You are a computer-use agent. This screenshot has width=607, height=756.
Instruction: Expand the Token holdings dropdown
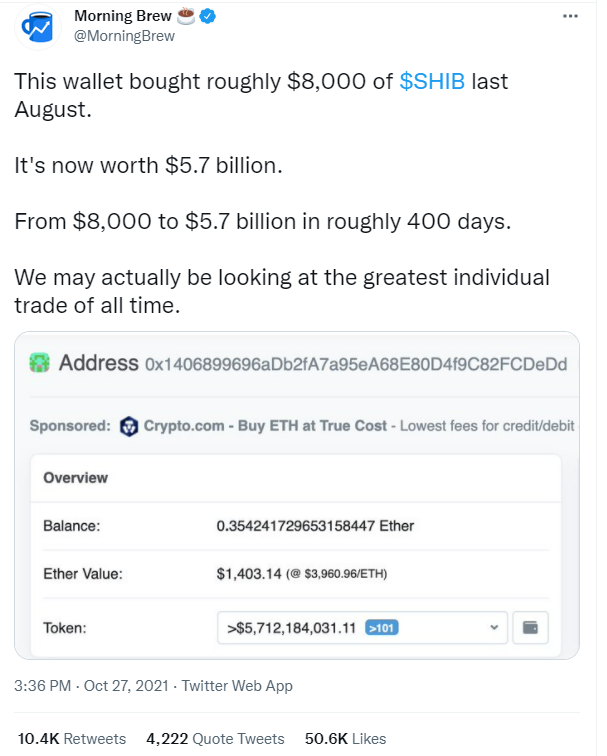tap(362, 628)
